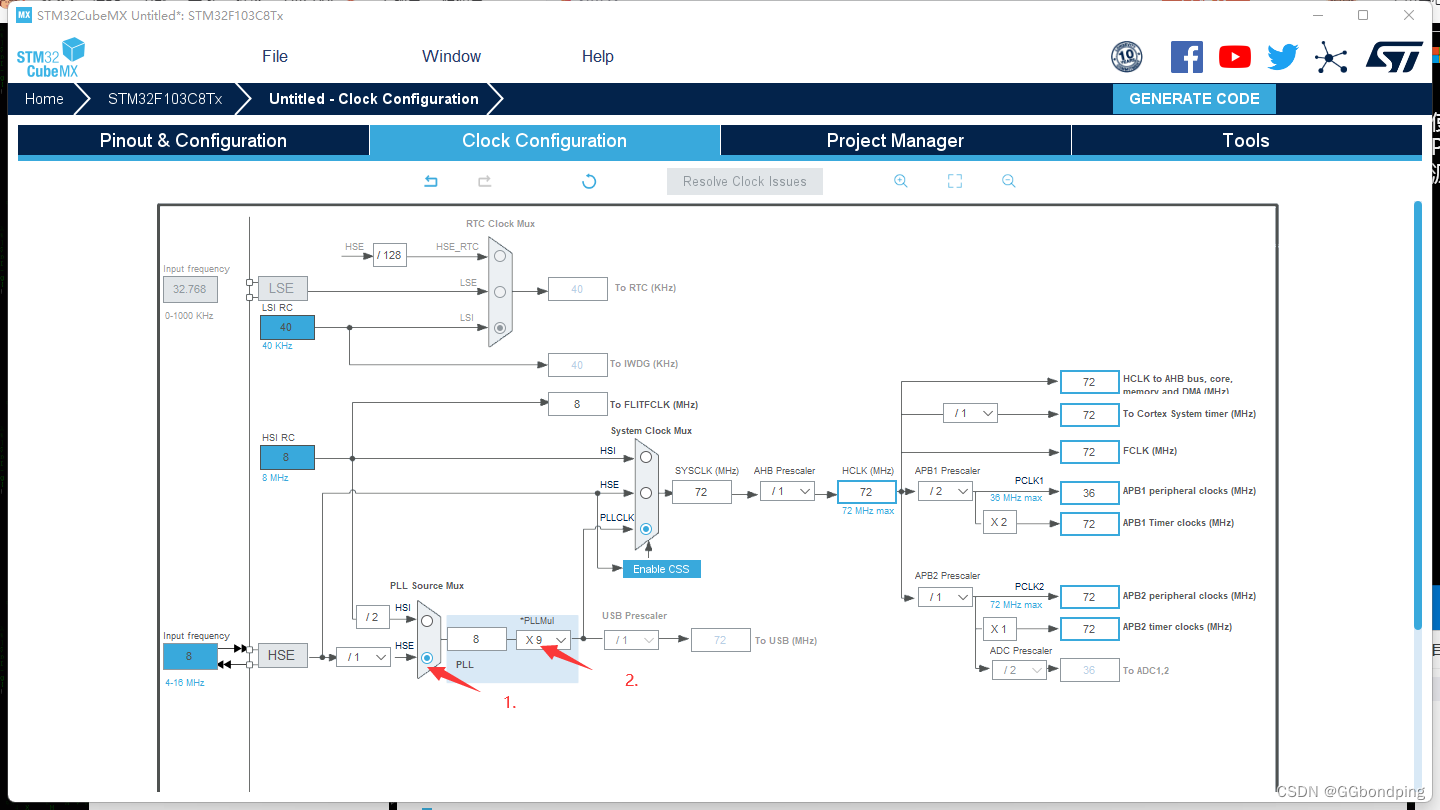Viewport: 1440px width, 810px height.
Task: Click the vertical scrollbar on right
Action: pyautogui.click(x=1417, y=415)
